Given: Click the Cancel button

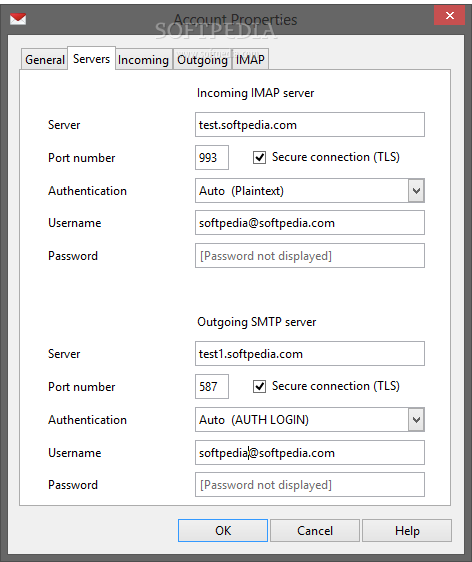Looking at the screenshot, I should (315, 530).
